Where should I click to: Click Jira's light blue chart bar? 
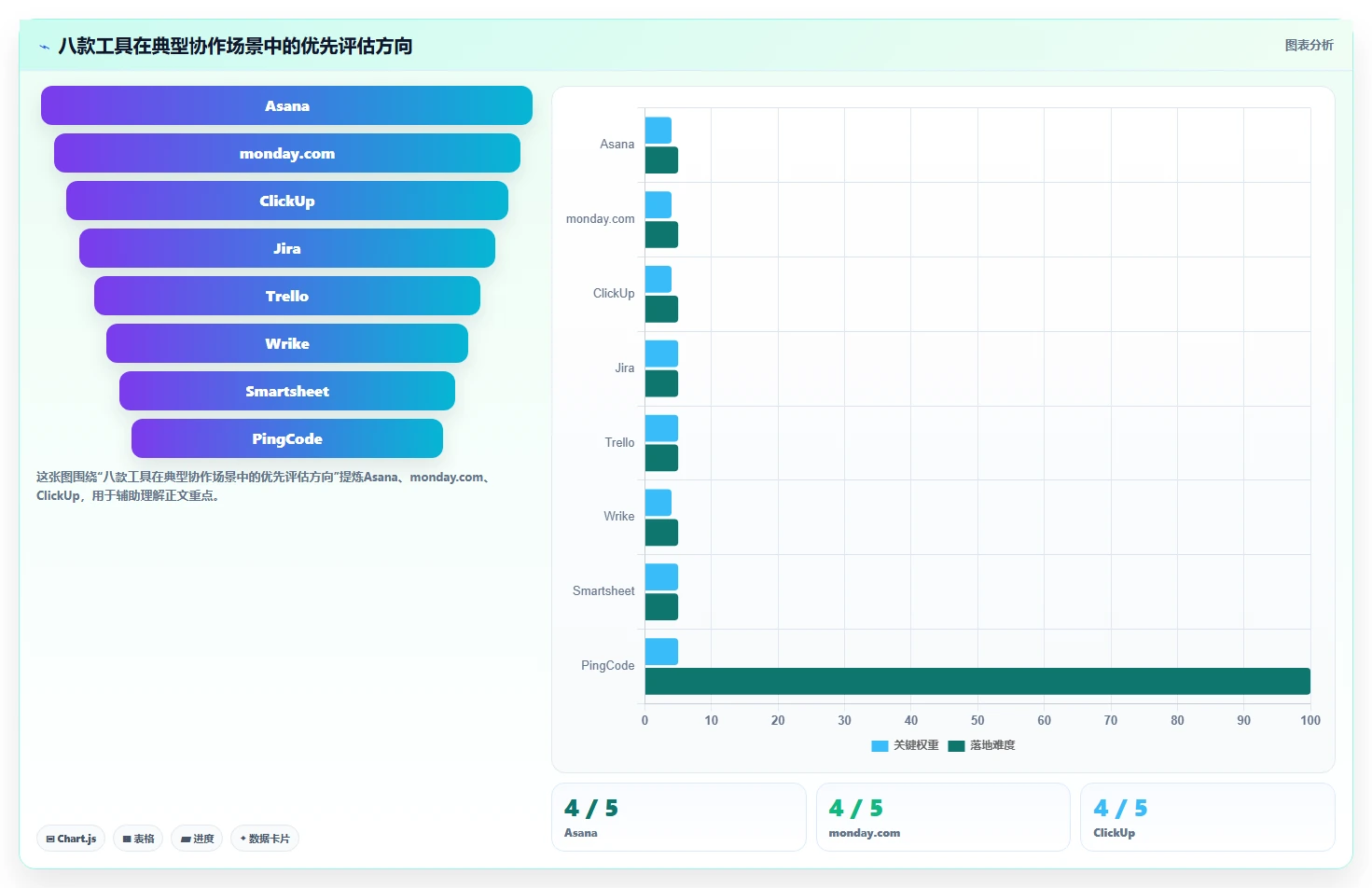[661, 354]
